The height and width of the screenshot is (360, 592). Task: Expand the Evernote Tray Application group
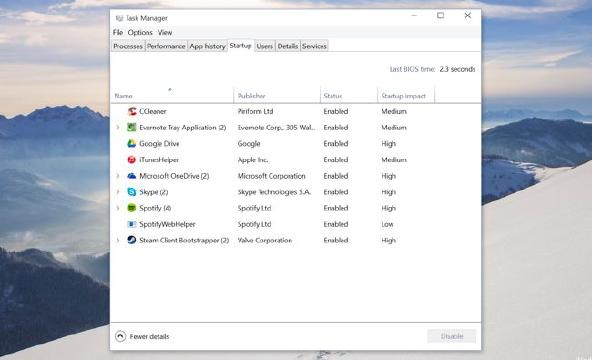coord(118,128)
